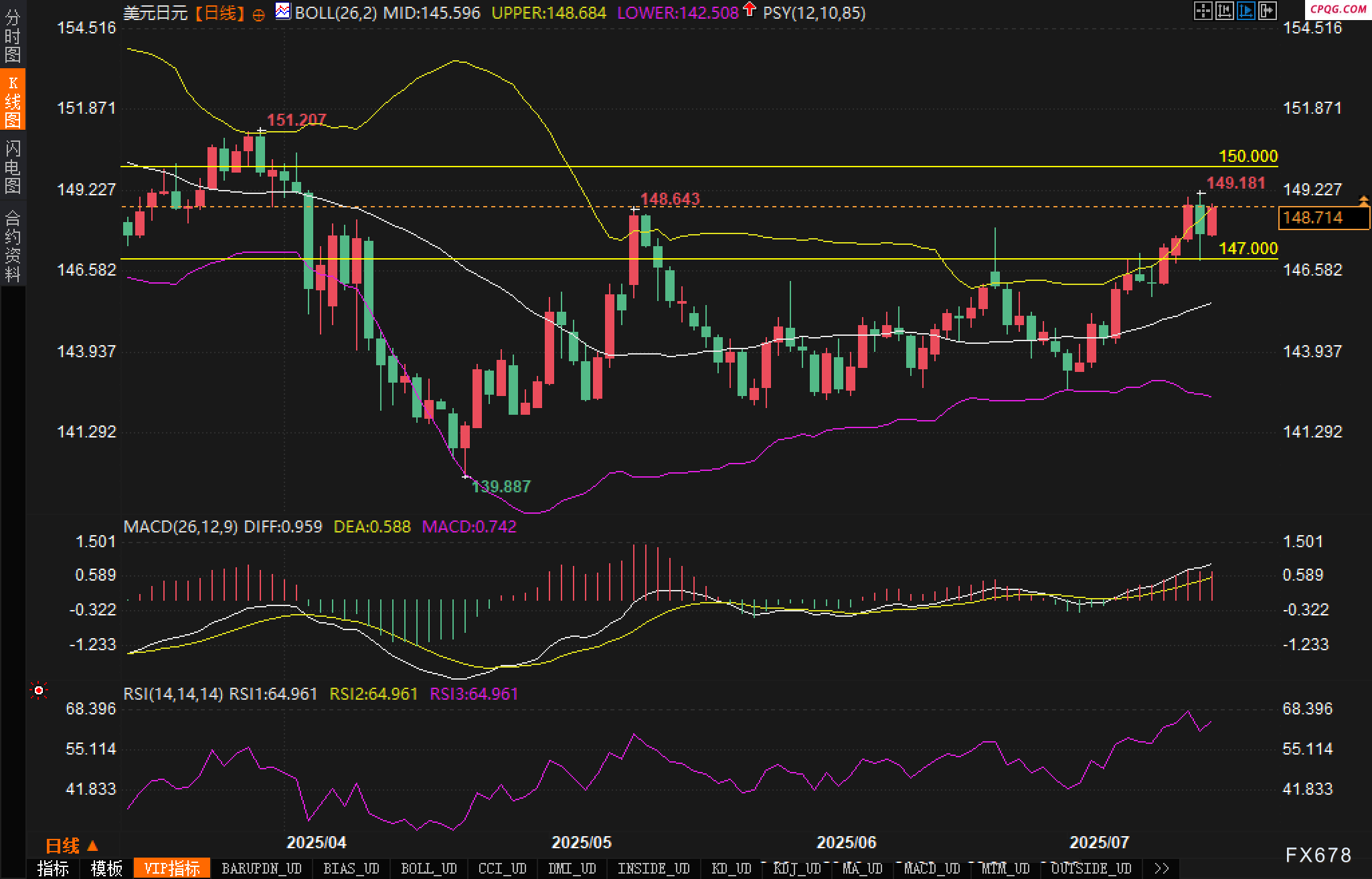Toggle the blue highlighted chart axis icon
Viewport: 1372px width, 879px height.
(1246, 11)
